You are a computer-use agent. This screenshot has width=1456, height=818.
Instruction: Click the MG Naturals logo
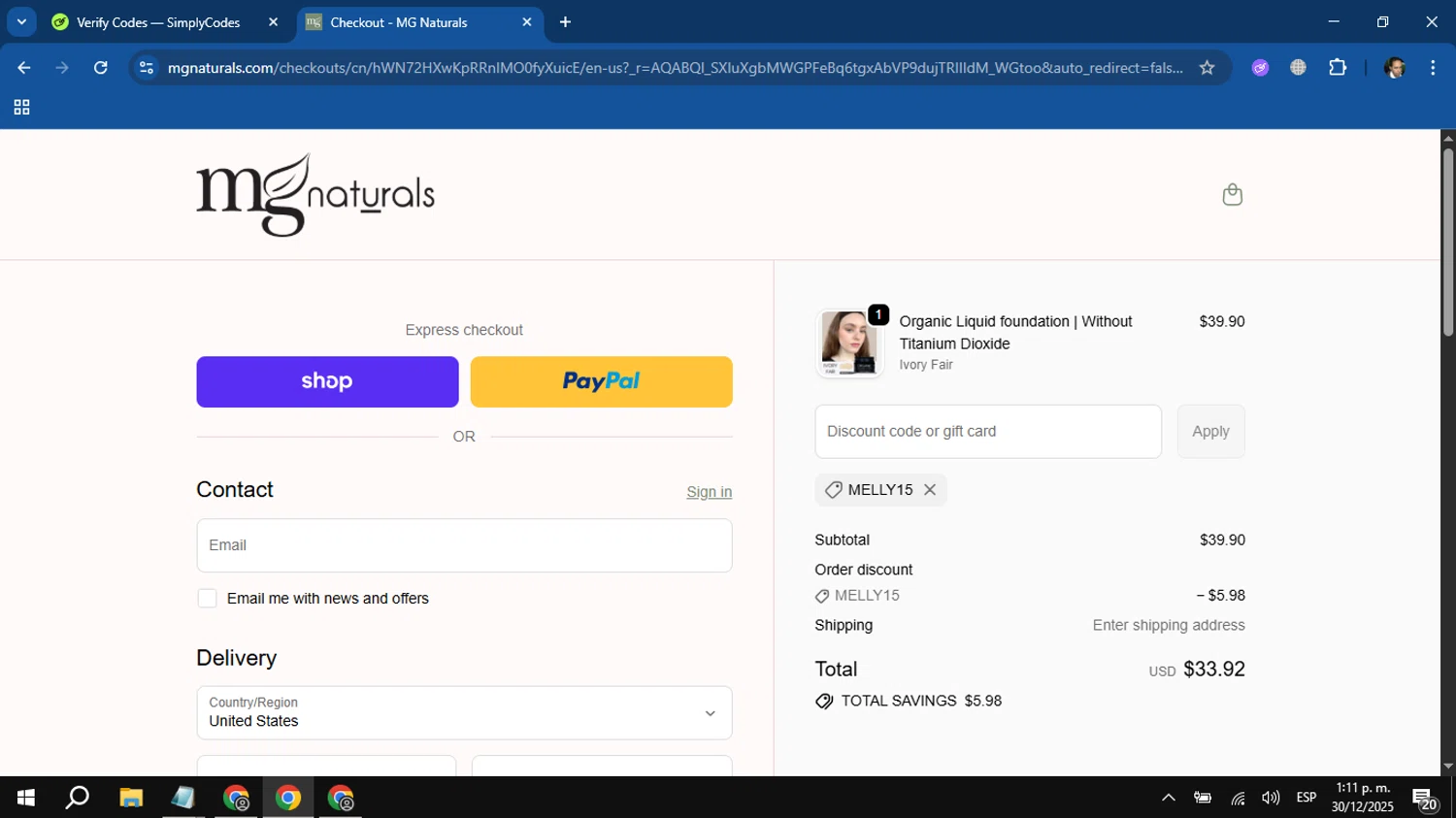pyautogui.click(x=315, y=195)
